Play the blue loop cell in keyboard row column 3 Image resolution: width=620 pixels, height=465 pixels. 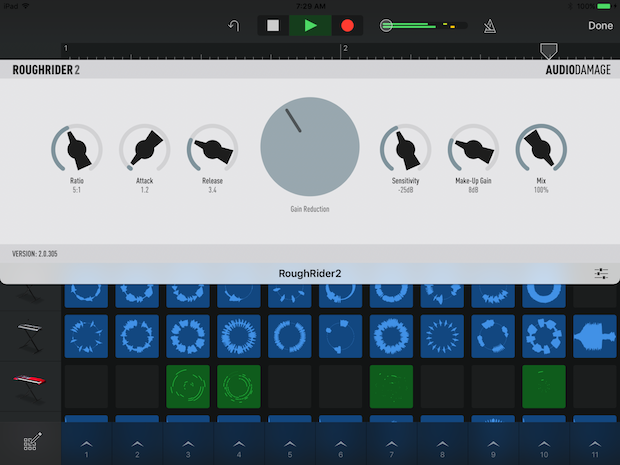188,336
